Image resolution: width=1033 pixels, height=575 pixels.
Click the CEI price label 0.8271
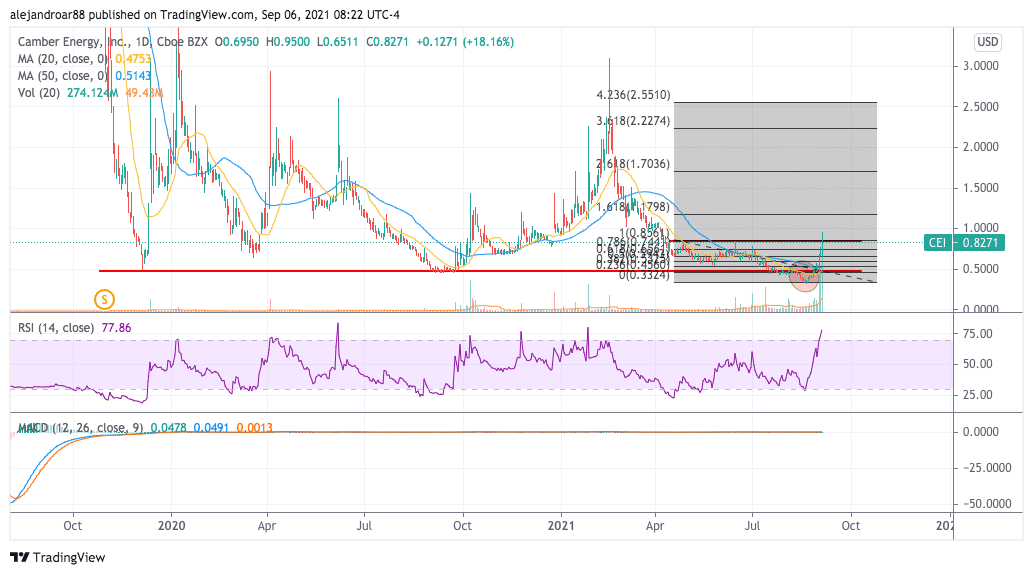coord(965,242)
